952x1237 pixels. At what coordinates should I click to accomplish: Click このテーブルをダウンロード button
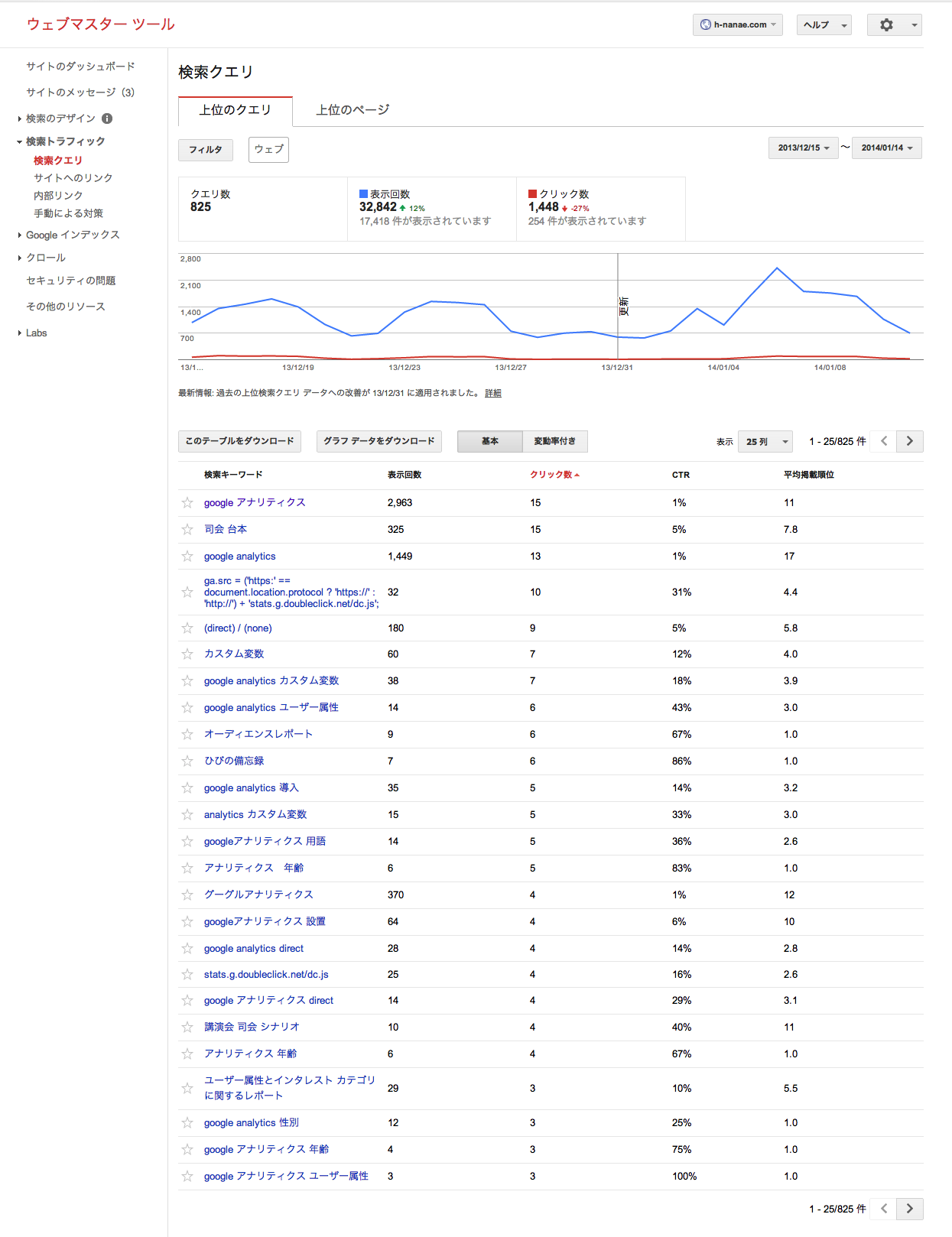point(239,441)
